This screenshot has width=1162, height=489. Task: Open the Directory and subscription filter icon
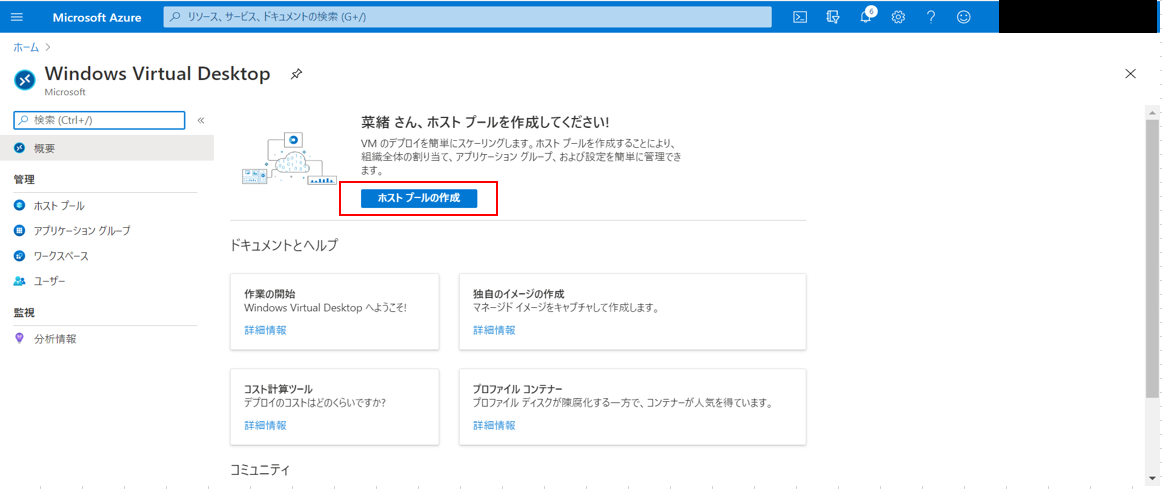(x=832, y=17)
